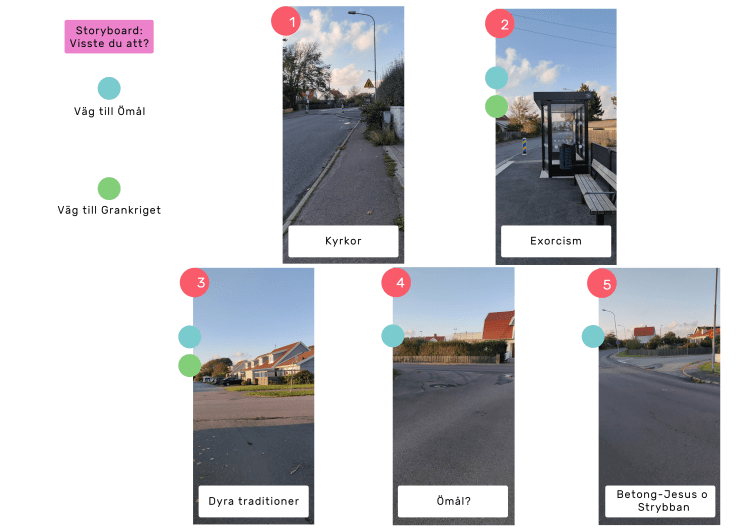Screen dimensions: 750x530
Task: Click teal circle above Väg till Ömål
Action: [x=109, y=88]
